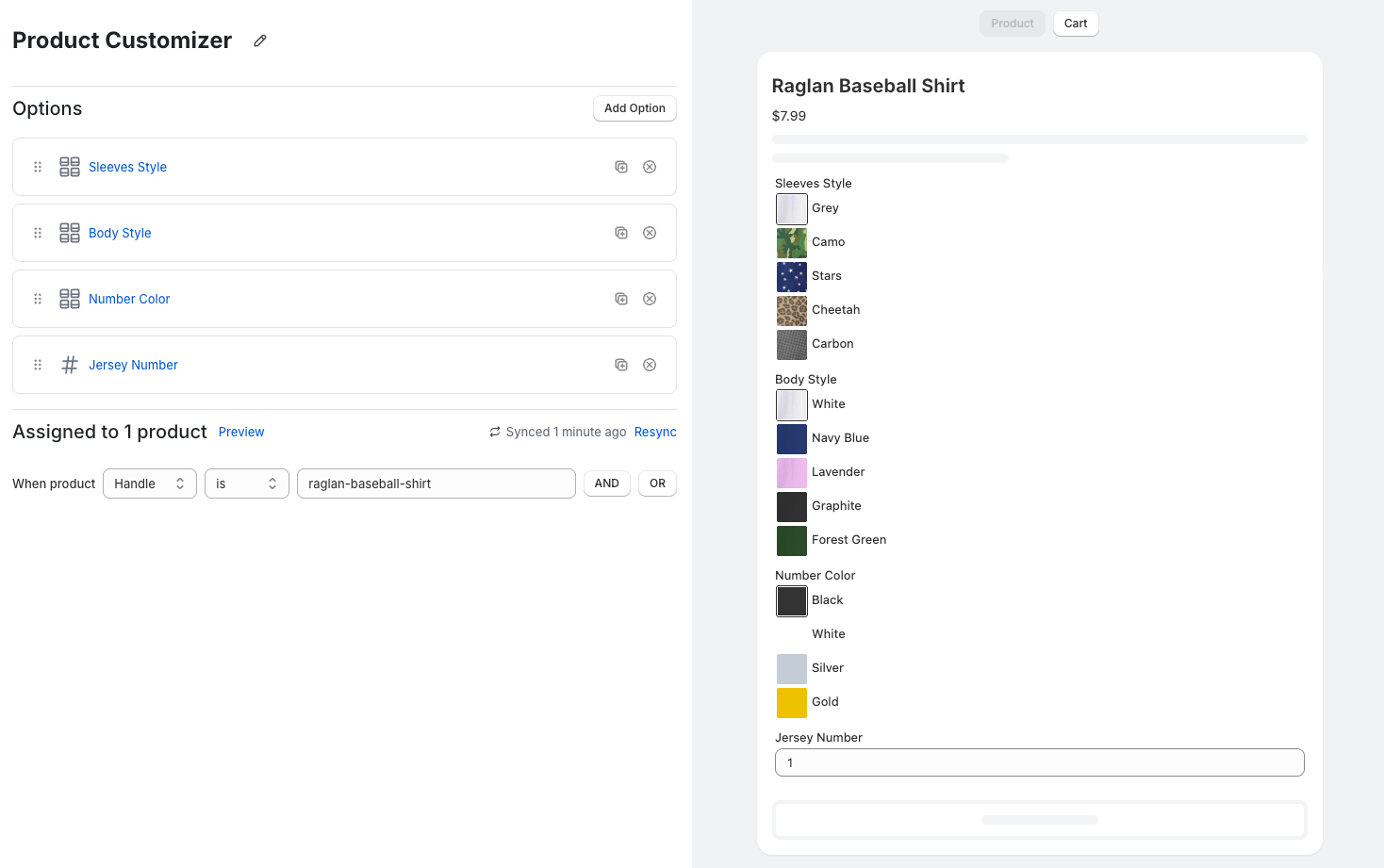Click the Resync link
The height and width of the screenshot is (868, 1384).
tap(655, 432)
